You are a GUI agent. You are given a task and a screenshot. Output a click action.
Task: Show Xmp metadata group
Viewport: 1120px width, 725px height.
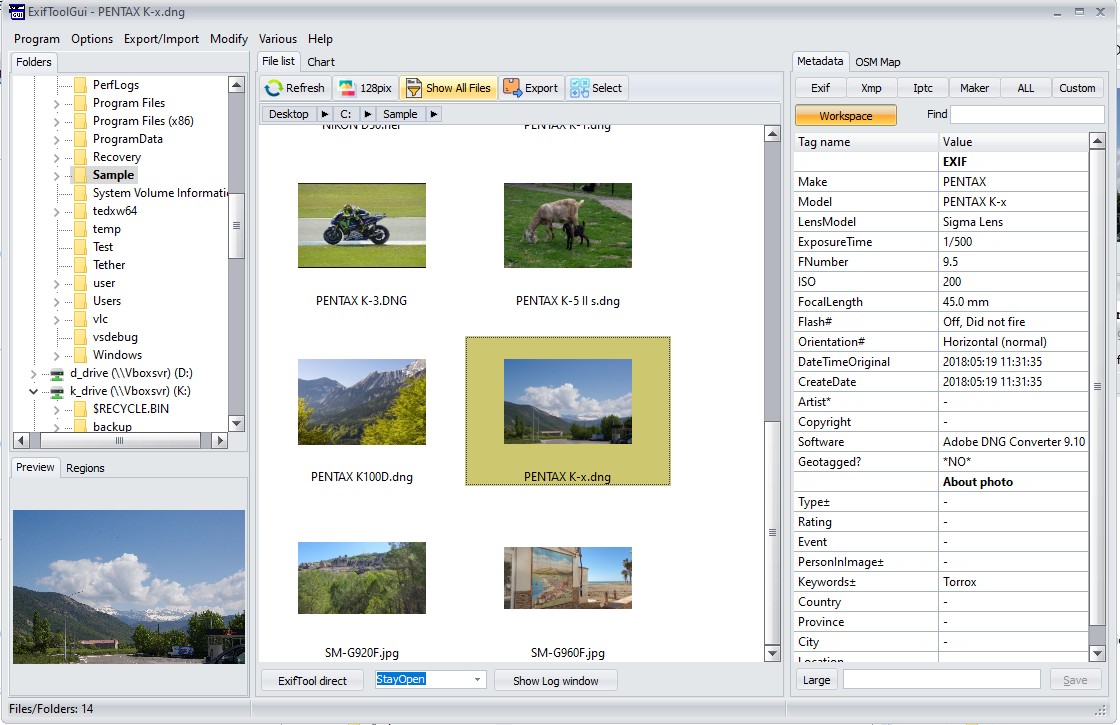(x=871, y=88)
